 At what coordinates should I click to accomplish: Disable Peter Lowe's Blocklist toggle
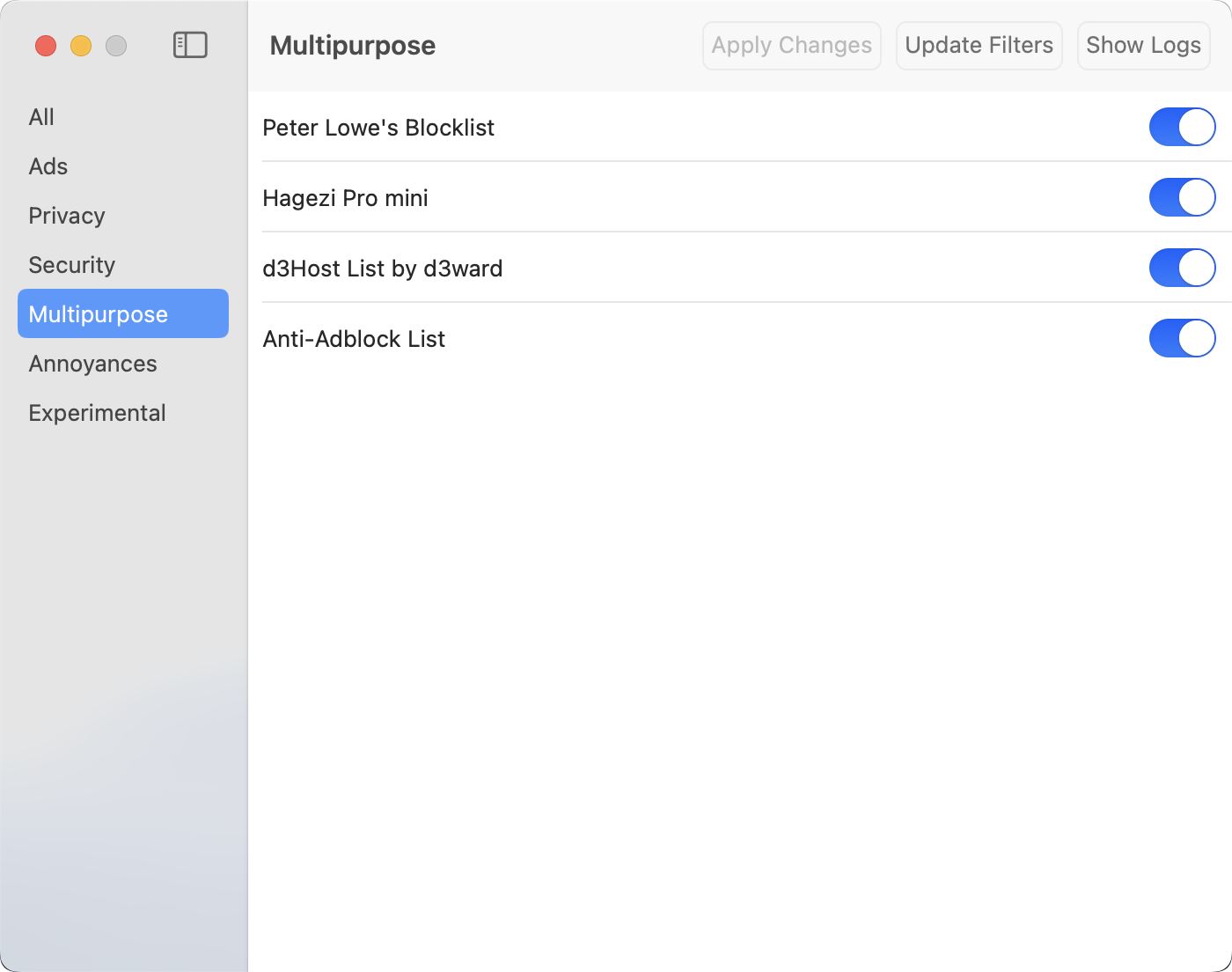point(1182,127)
